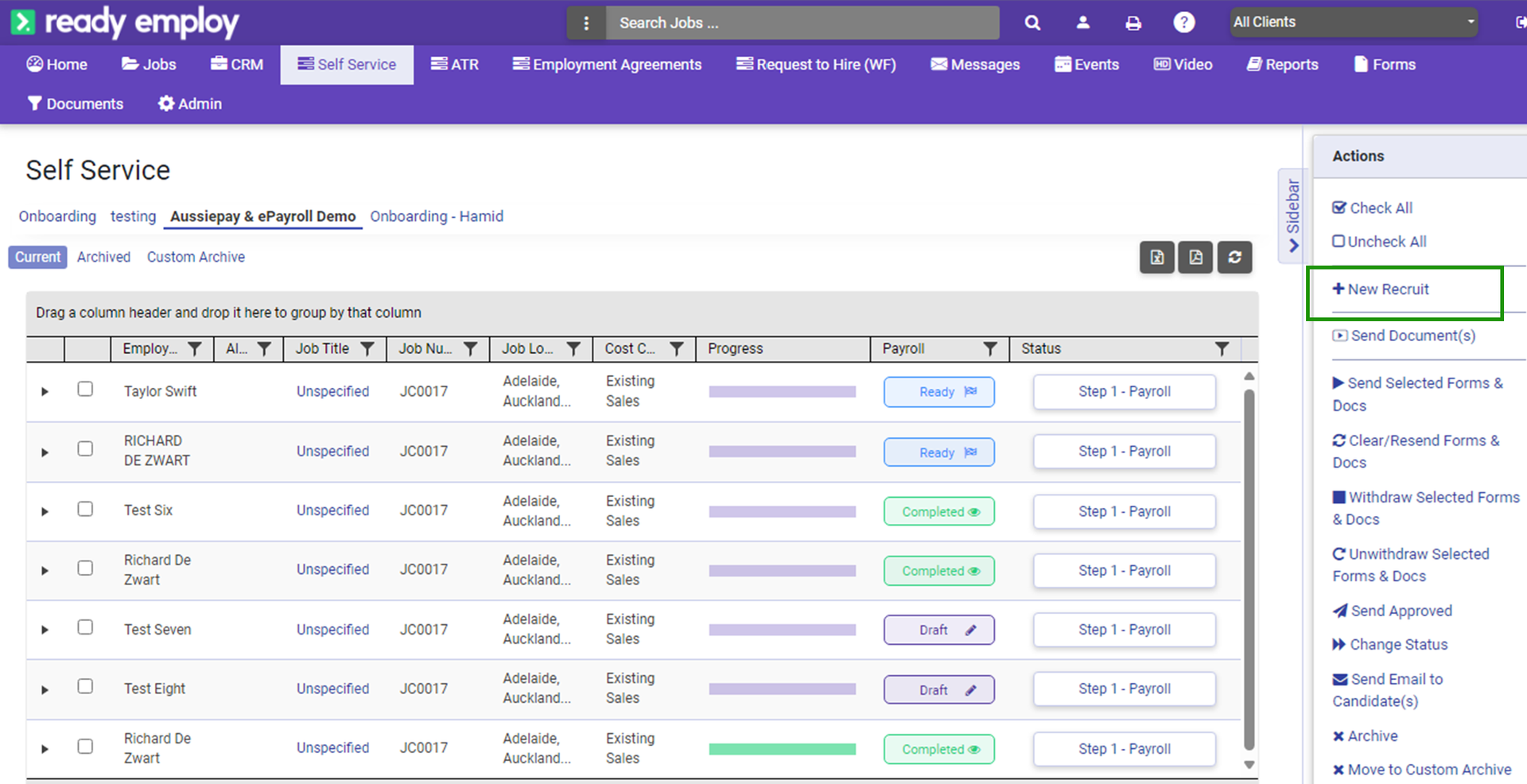
Task: Click the grid vertical scrollbar down arrow
Action: tap(1249, 765)
